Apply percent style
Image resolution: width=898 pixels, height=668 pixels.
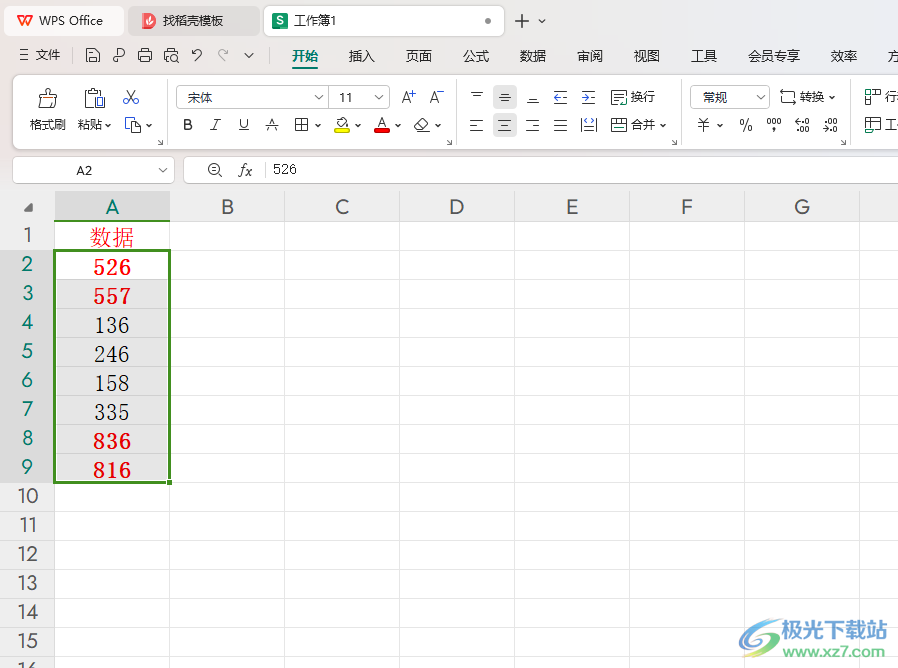746,125
